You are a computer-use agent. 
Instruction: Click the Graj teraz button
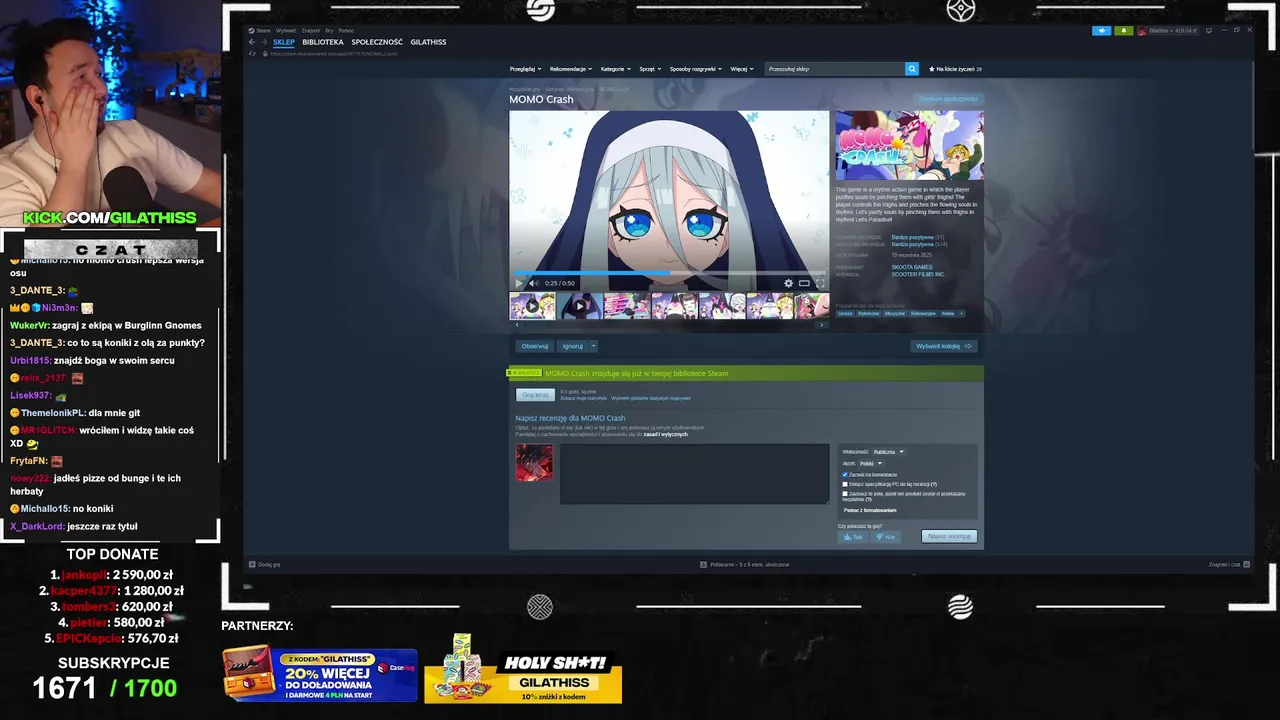(x=535, y=395)
